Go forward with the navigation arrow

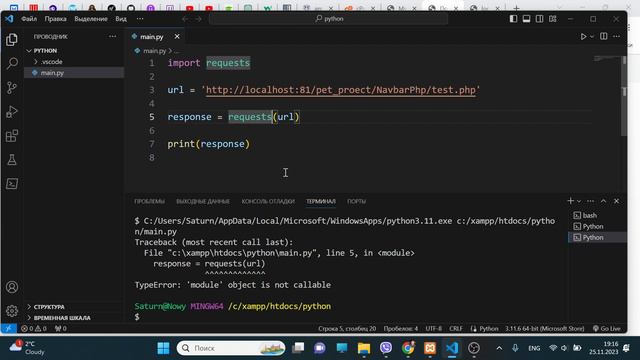(198, 19)
